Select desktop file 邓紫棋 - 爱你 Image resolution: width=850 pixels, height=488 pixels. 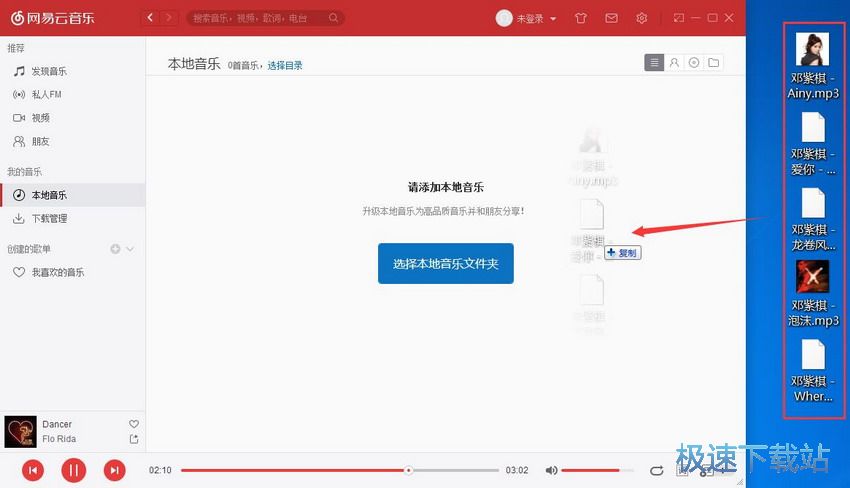coord(813,144)
